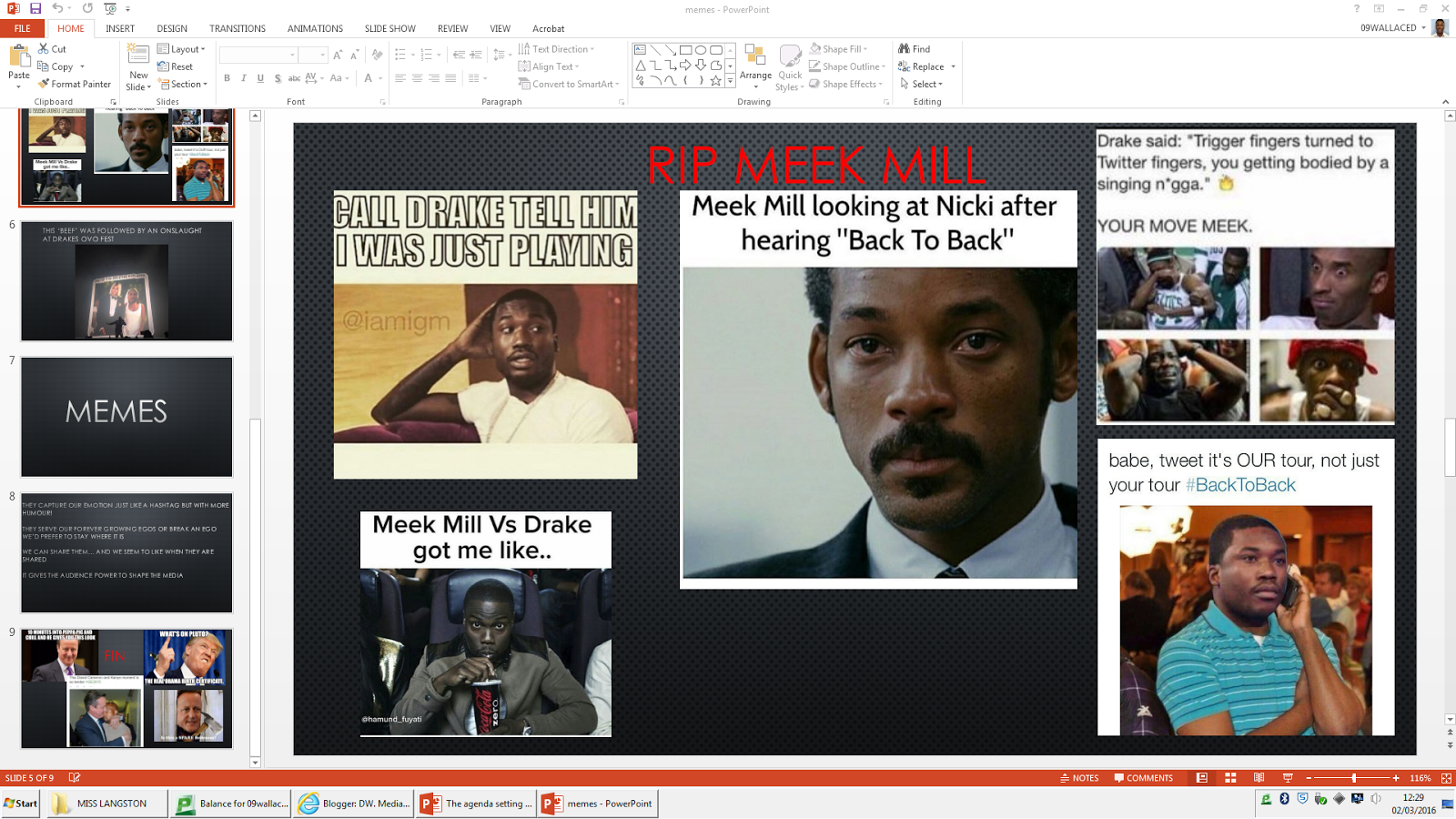Screen dimensions: 1456x819
Task: Decrease font size icon
Action: [x=354, y=55]
